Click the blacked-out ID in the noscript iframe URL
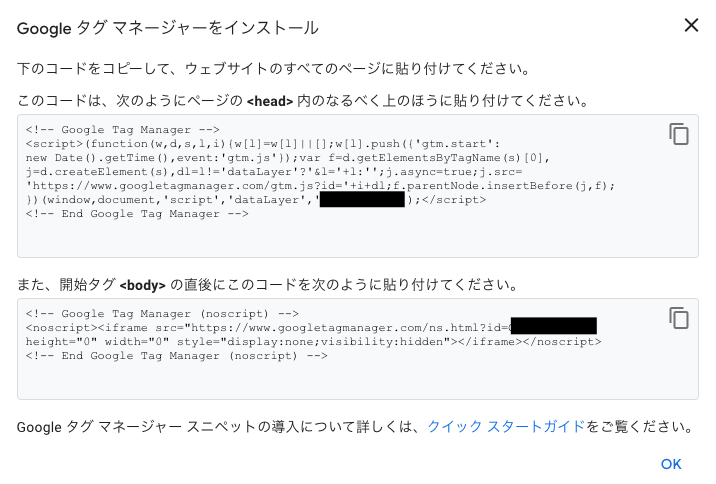The height and width of the screenshot is (484, 716). [553, 326]
